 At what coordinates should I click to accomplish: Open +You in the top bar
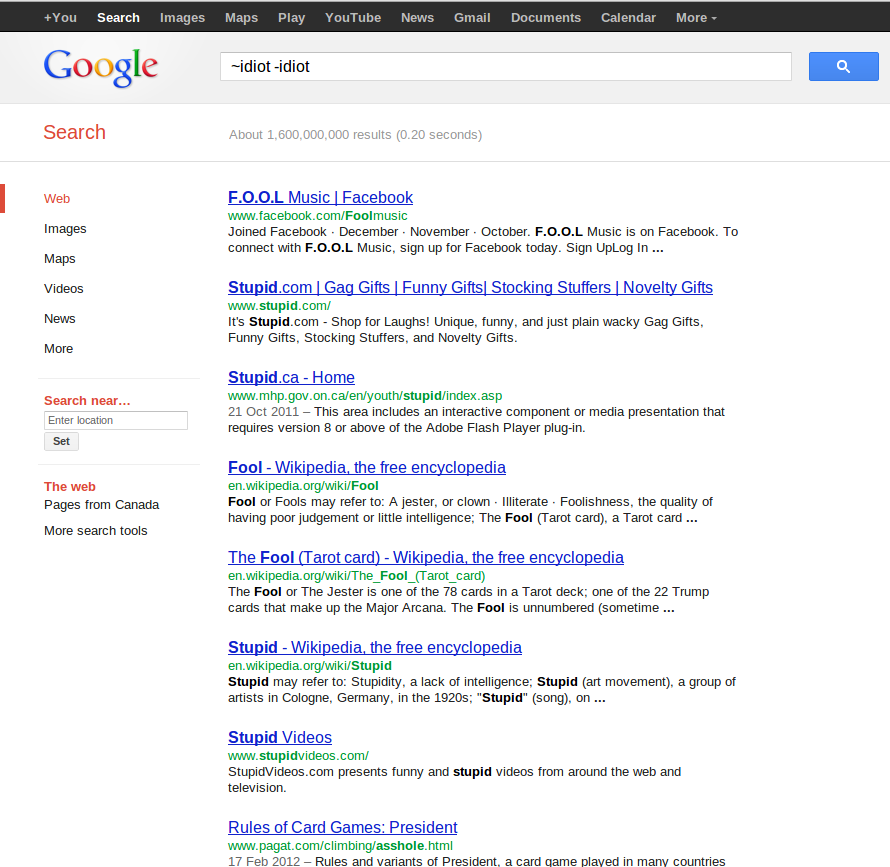click(x=60, y=18)
